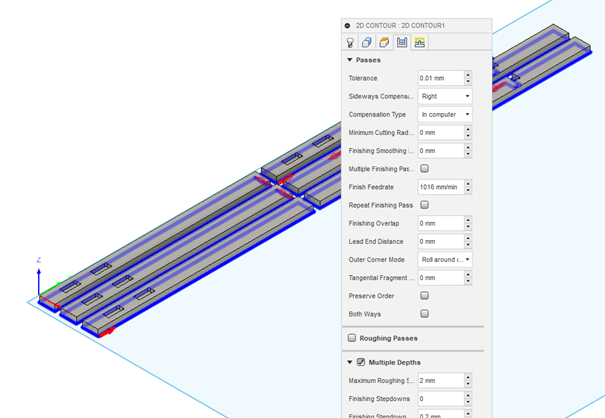Click the Minimum Cutting Radius field

pyautogui.click(x=441, y=132)
